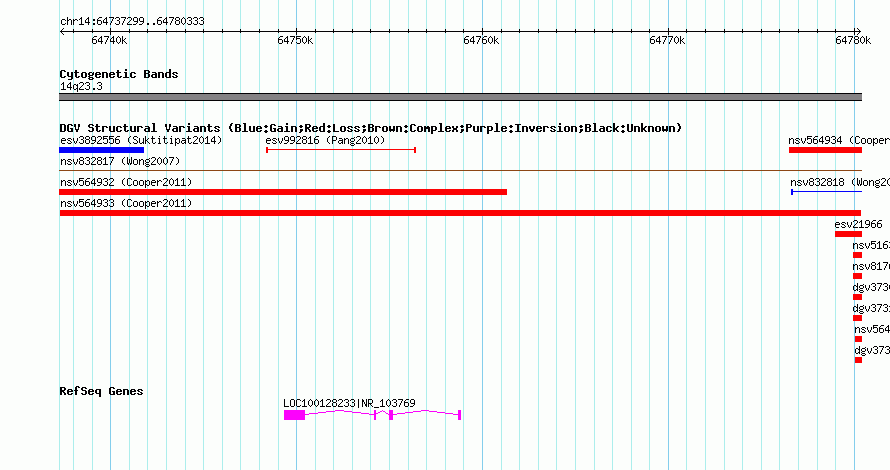
Task: Click the Cytogenetic Bands track title
Action: tap(119, 74)
